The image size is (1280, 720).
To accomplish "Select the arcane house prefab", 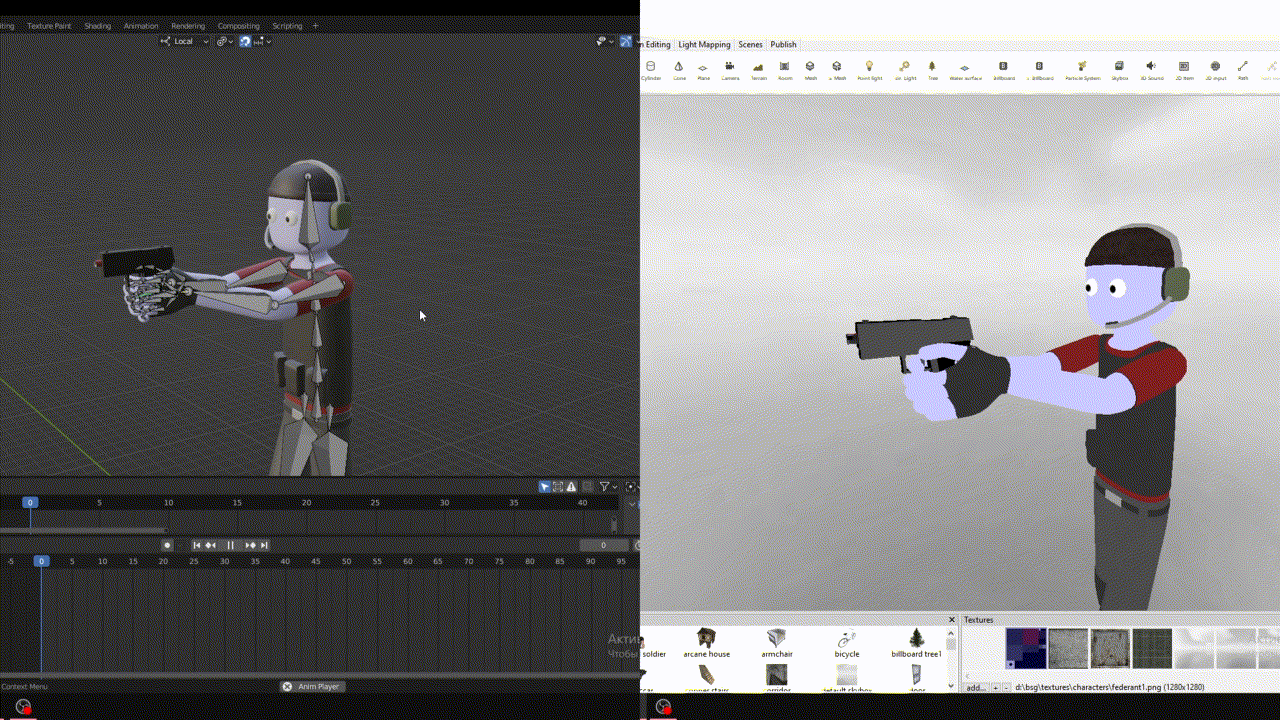I will coord(706,643).
